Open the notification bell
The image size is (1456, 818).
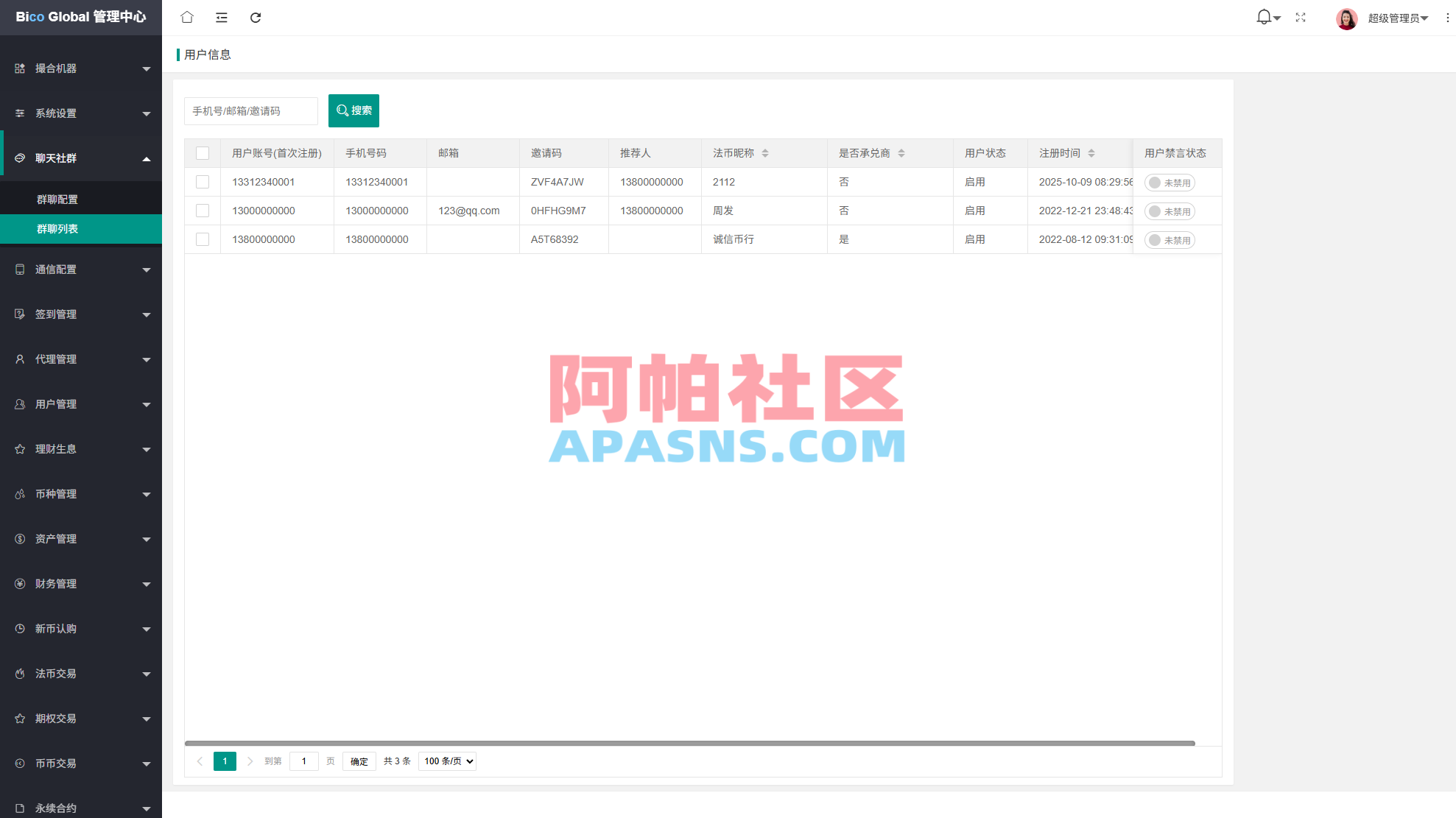pos(1262,17)
